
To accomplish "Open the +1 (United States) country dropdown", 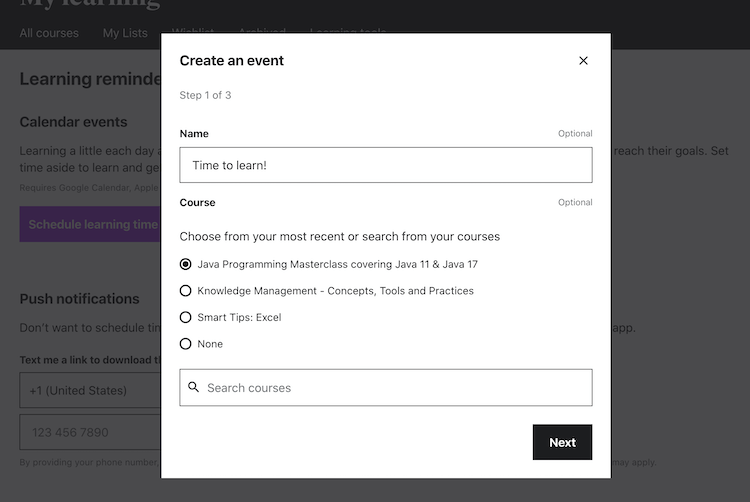I will [90, 391].
